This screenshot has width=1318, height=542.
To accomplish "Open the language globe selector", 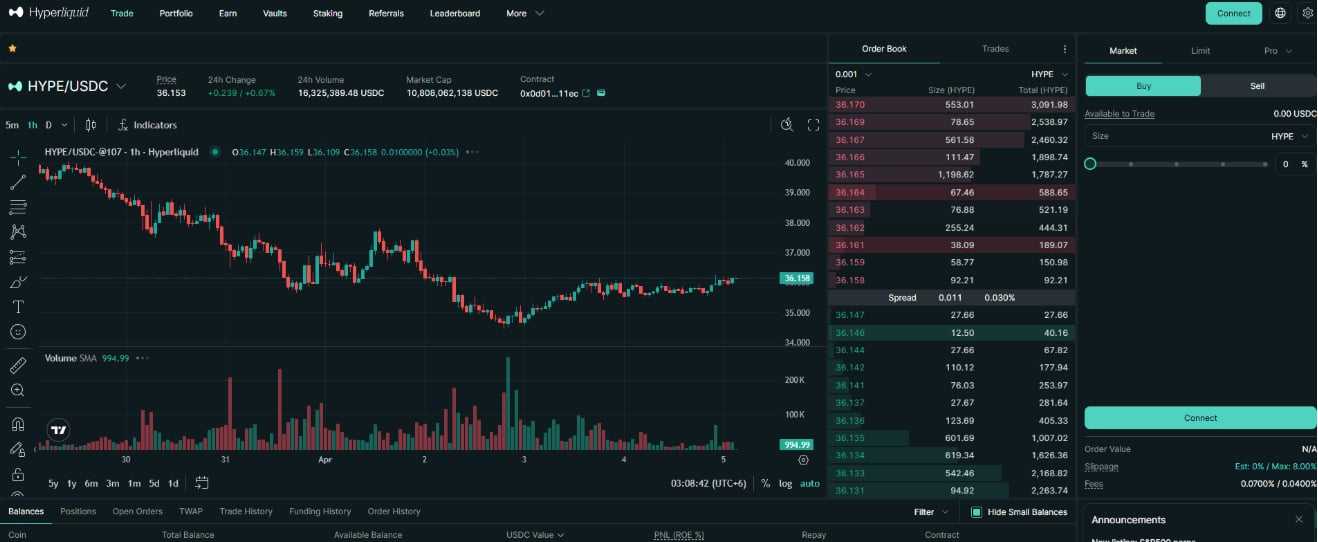I will click(1281, 13).
